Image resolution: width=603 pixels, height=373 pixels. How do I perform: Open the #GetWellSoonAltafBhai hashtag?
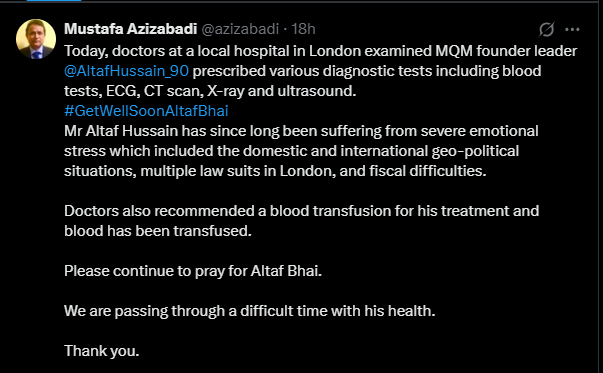coord(146,111)
